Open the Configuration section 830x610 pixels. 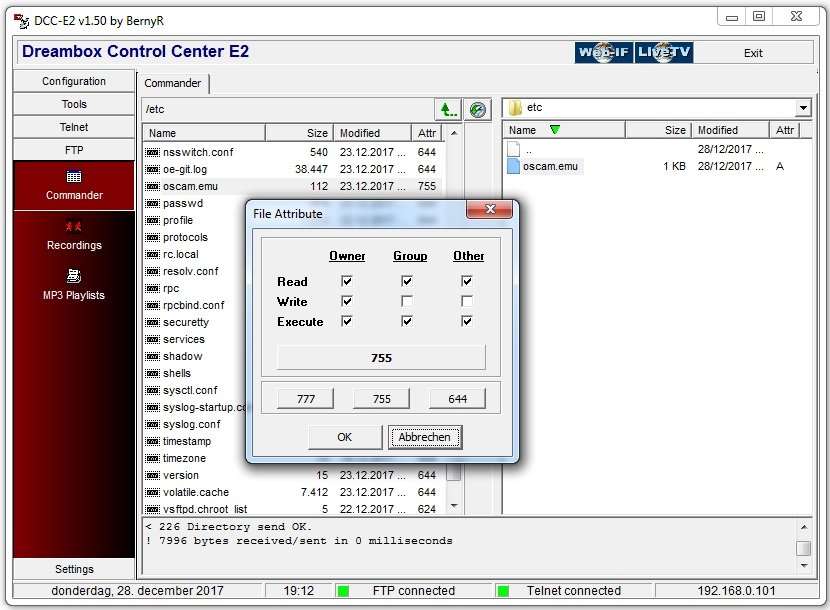coord(74,81)
